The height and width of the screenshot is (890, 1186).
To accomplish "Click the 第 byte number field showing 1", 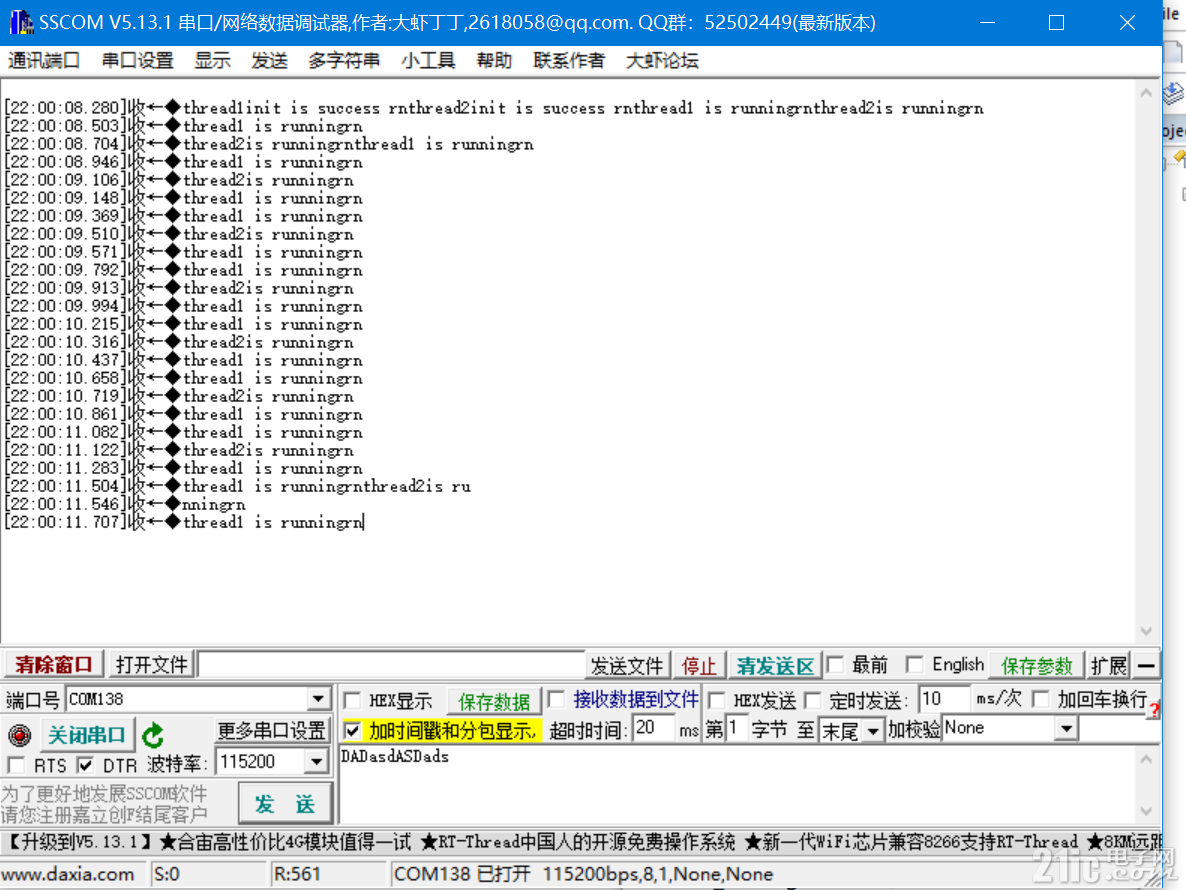I will [x=735, y=729].
